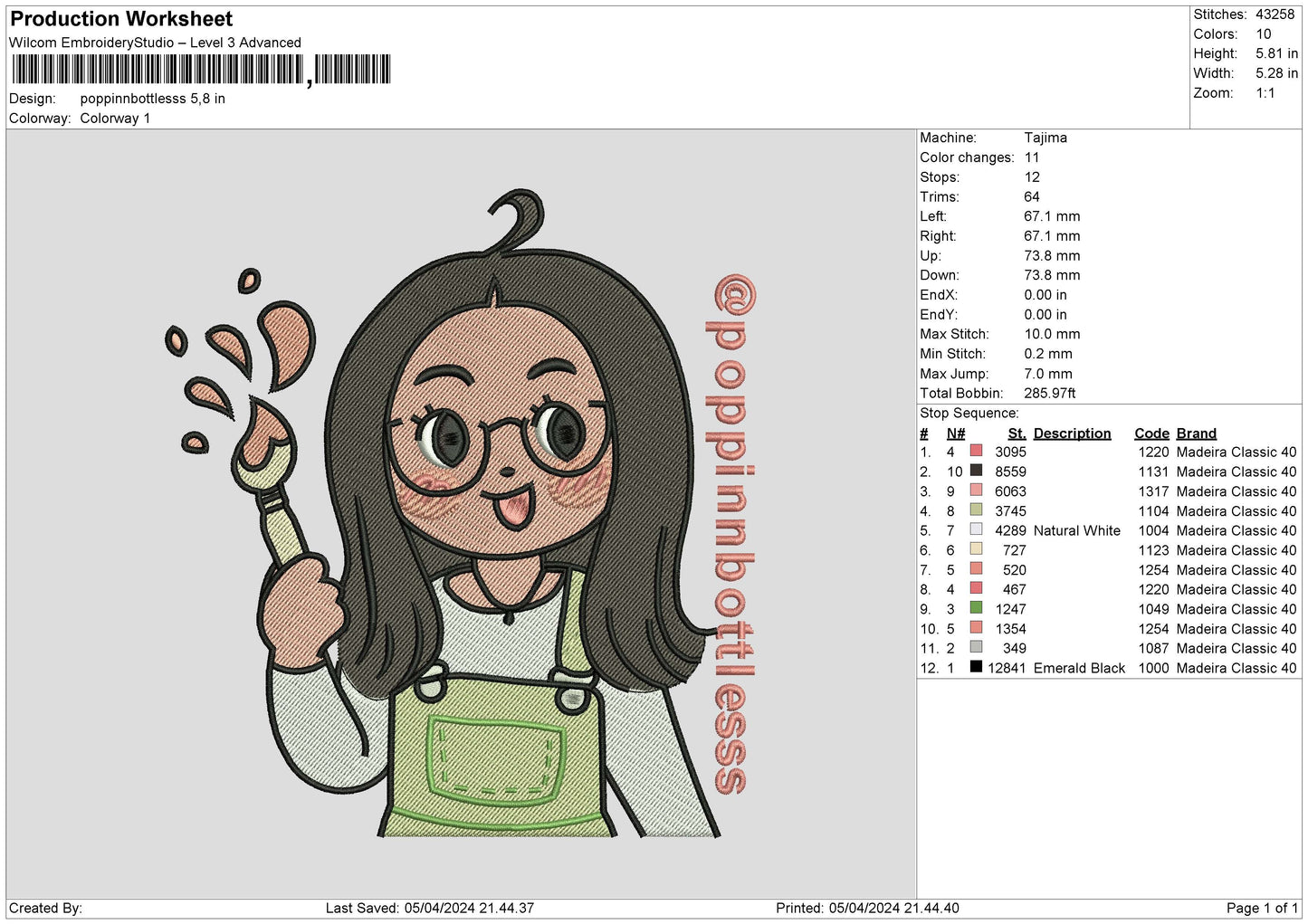This screenshot has height=924, width=1308.
Task: Select the olive swatch next to 3745
Action: pos(976,510)
